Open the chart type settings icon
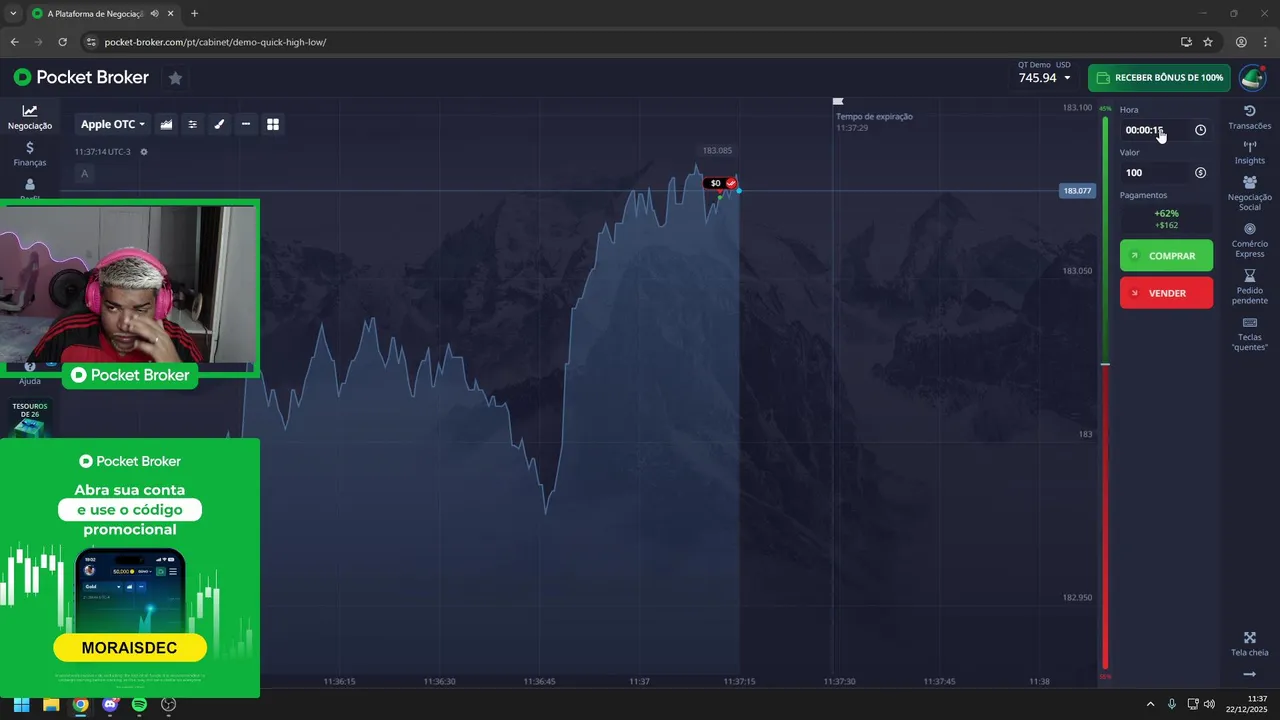This screenshot has height=720, width=1280. pyautogui.click(x=166, y=124)
